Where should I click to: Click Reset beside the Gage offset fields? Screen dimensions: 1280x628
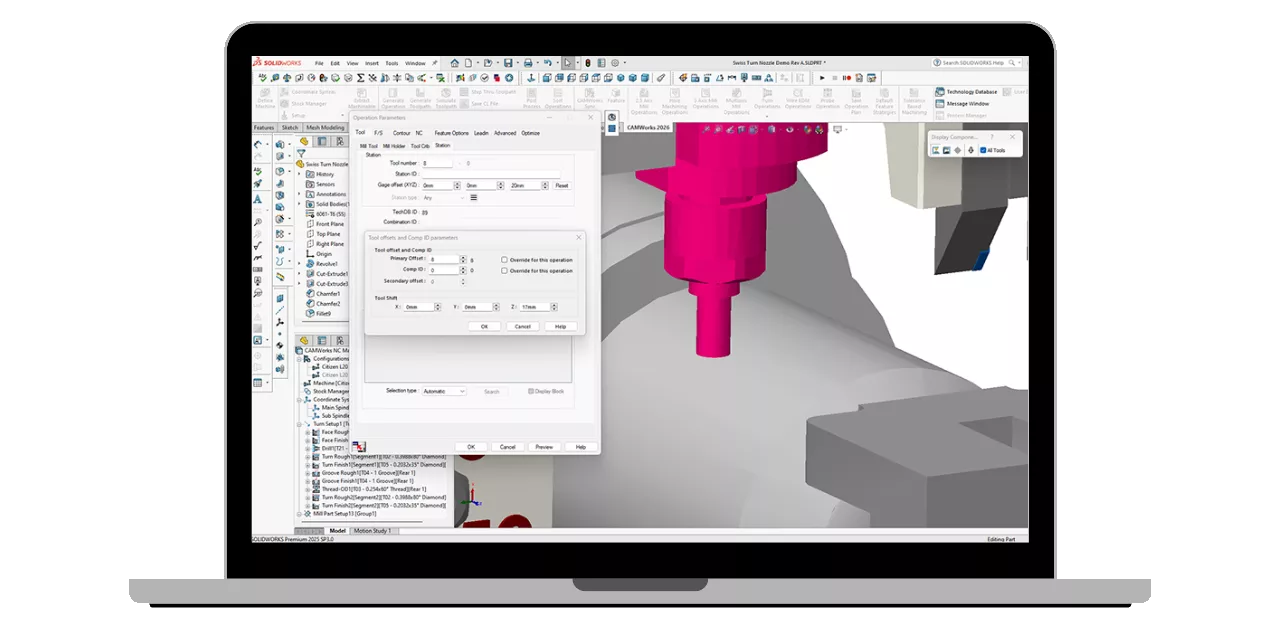[562, 185]
